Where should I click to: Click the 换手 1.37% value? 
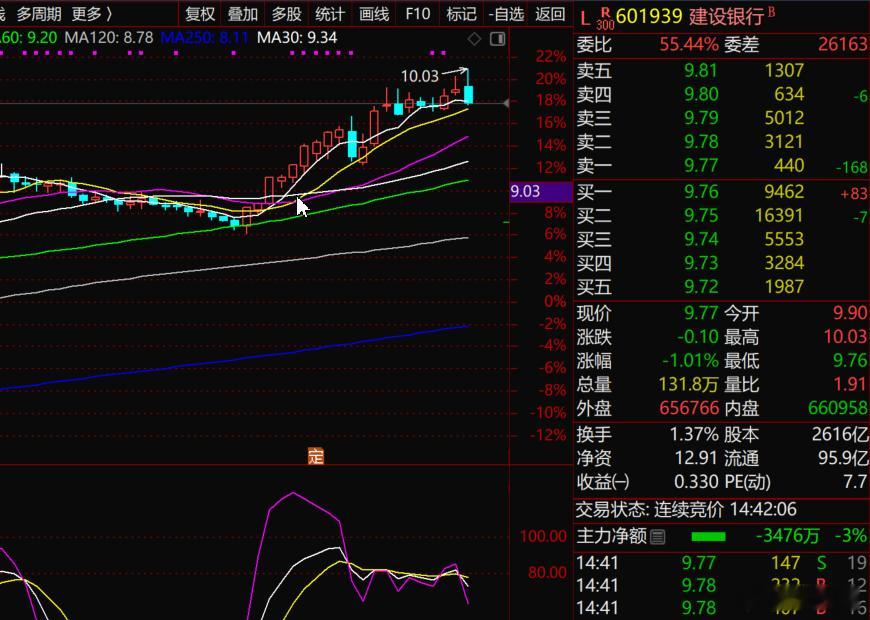[694, 435]
